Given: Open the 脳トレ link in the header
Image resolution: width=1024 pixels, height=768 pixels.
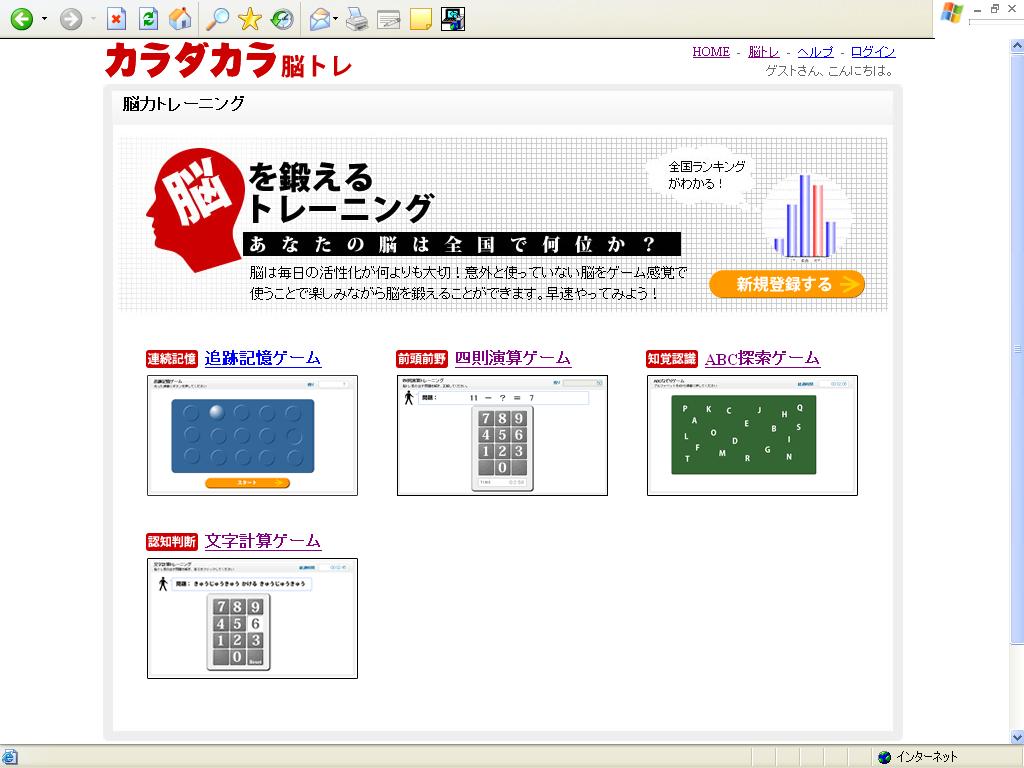Looking at the screenshot, I should tap(763, 52).
